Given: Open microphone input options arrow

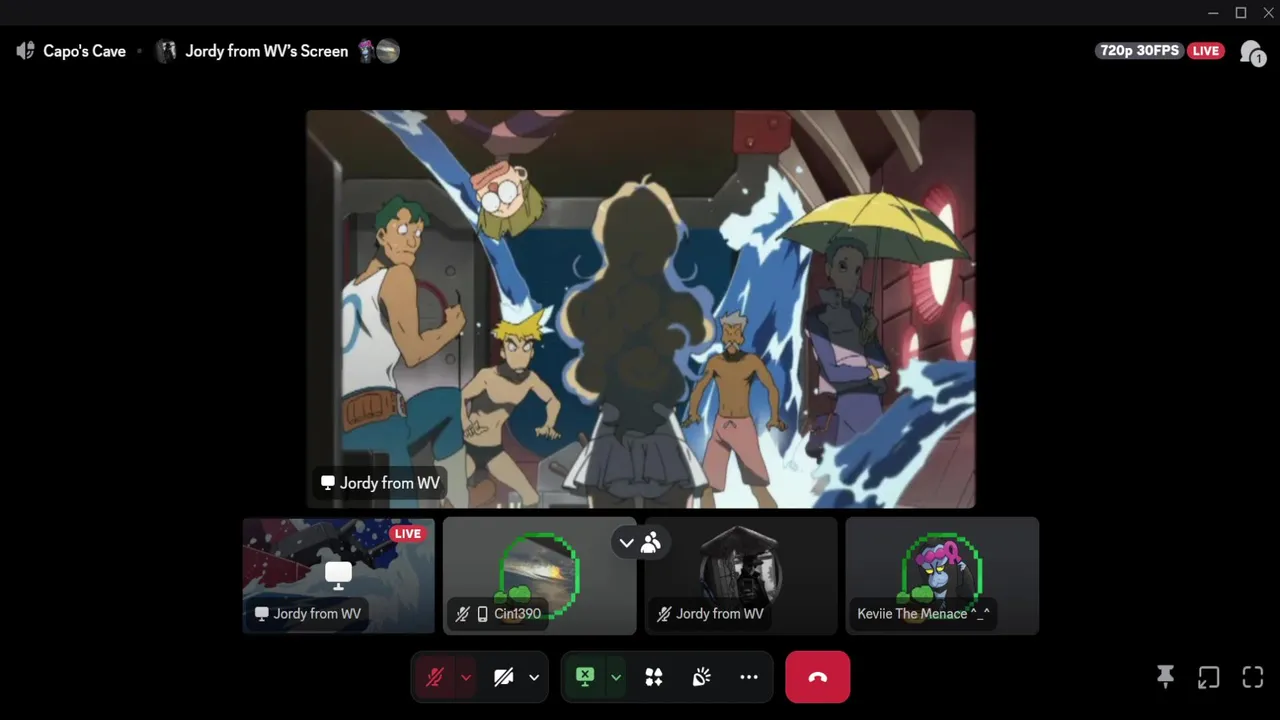Looking at the screenshot, I should pos(466,677).
